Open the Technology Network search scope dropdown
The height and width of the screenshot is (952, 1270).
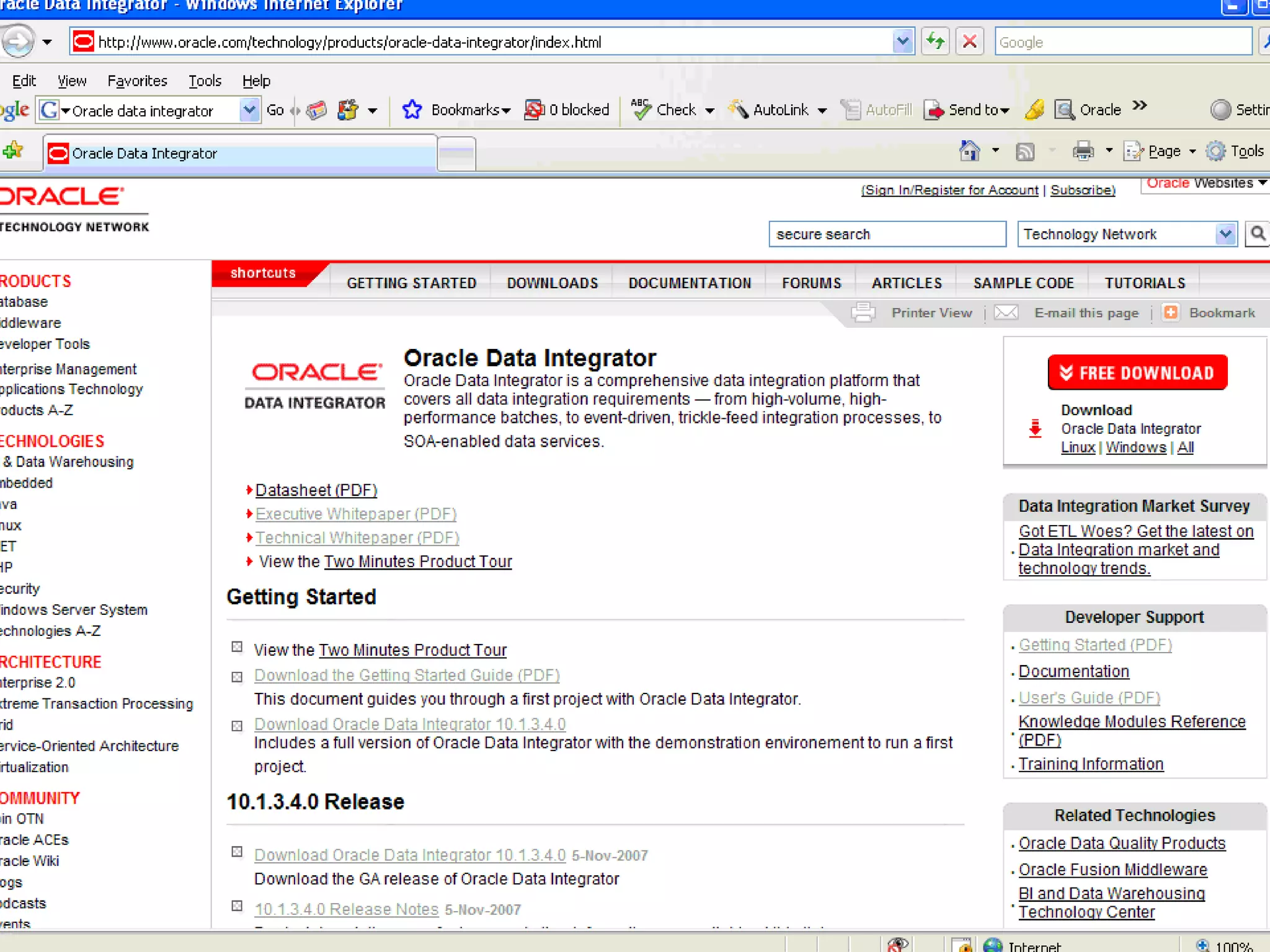point(1225,234)
